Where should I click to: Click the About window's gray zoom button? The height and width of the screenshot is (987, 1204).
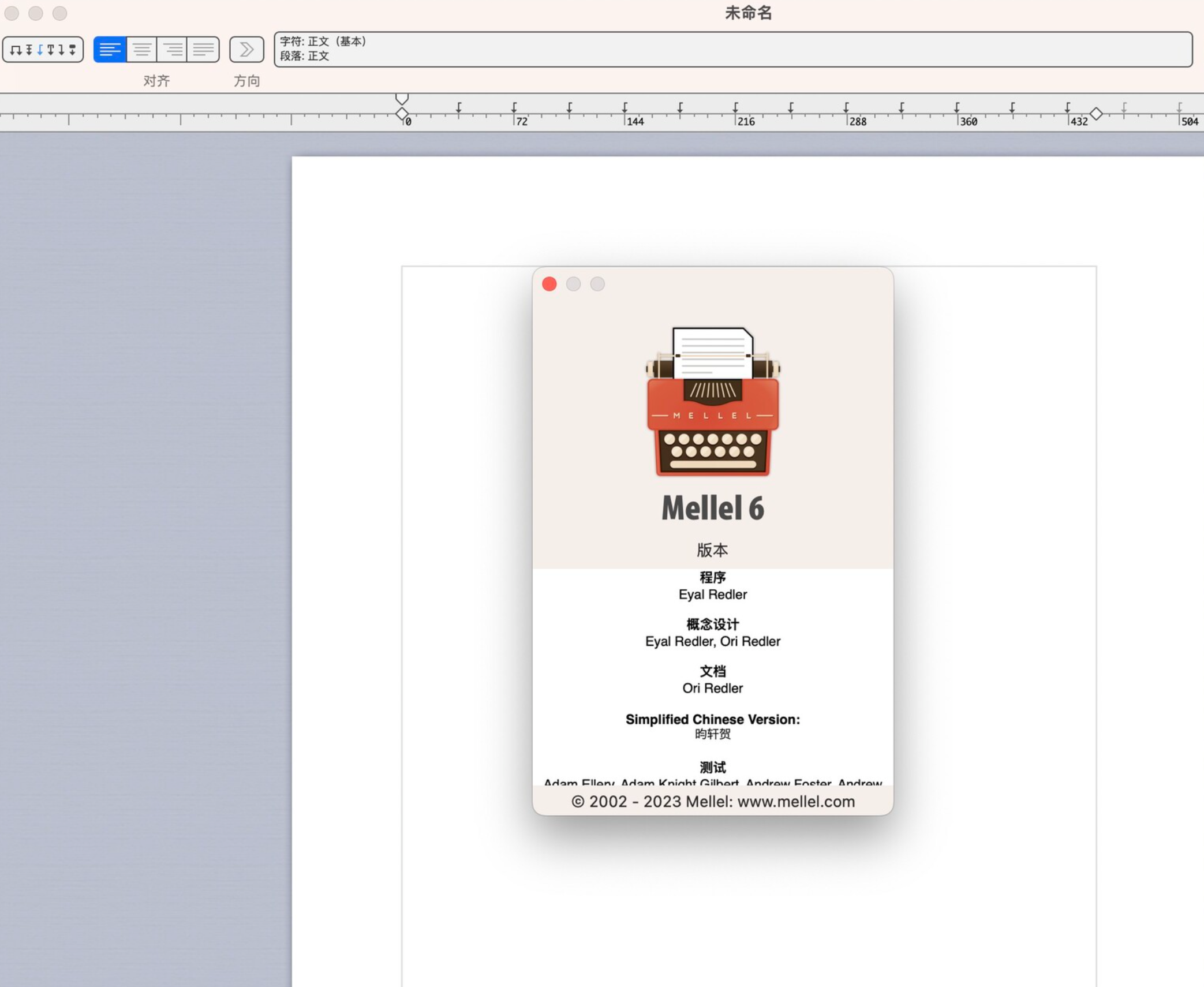tap(597, 284)
